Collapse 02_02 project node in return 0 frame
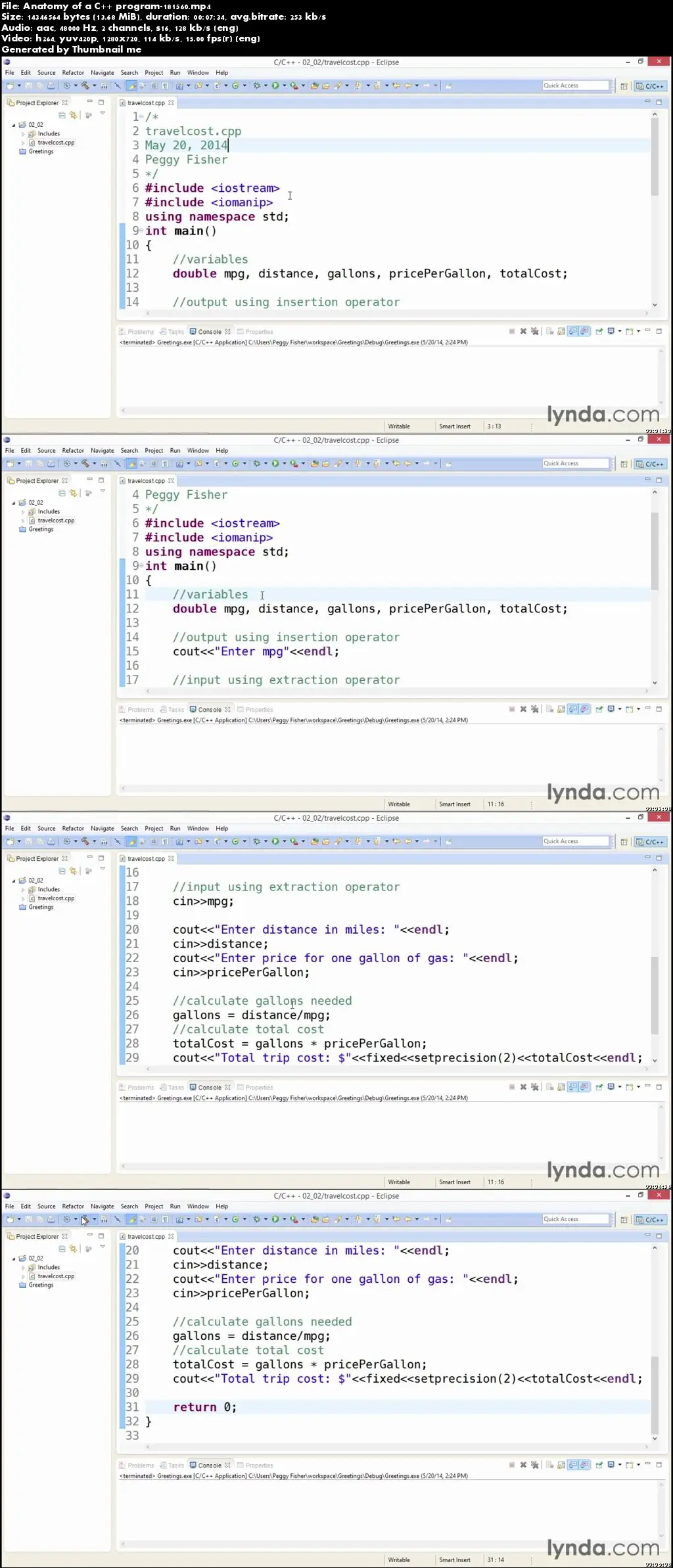The image size is (673, 1568). [14, 1258]
